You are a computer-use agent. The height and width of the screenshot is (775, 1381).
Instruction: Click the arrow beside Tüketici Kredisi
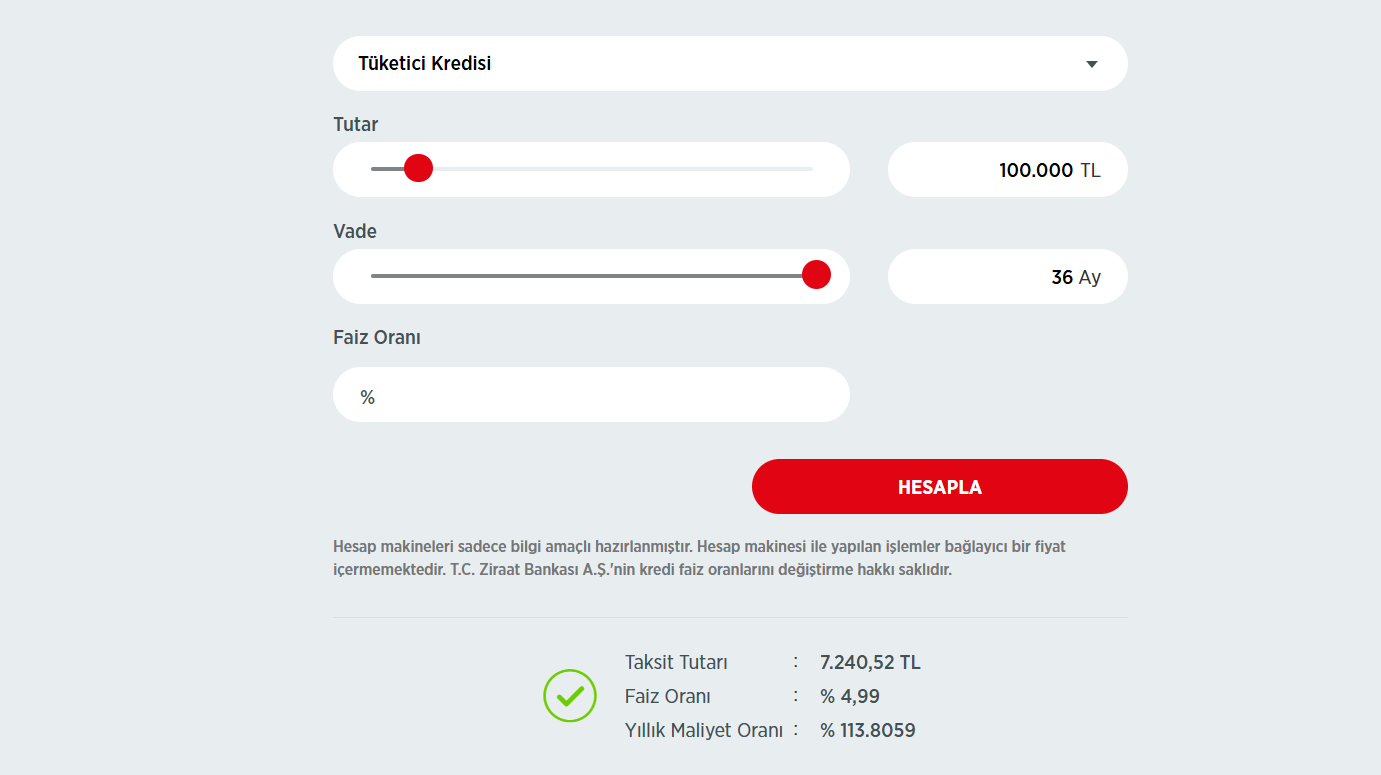tap(1091, 64)
